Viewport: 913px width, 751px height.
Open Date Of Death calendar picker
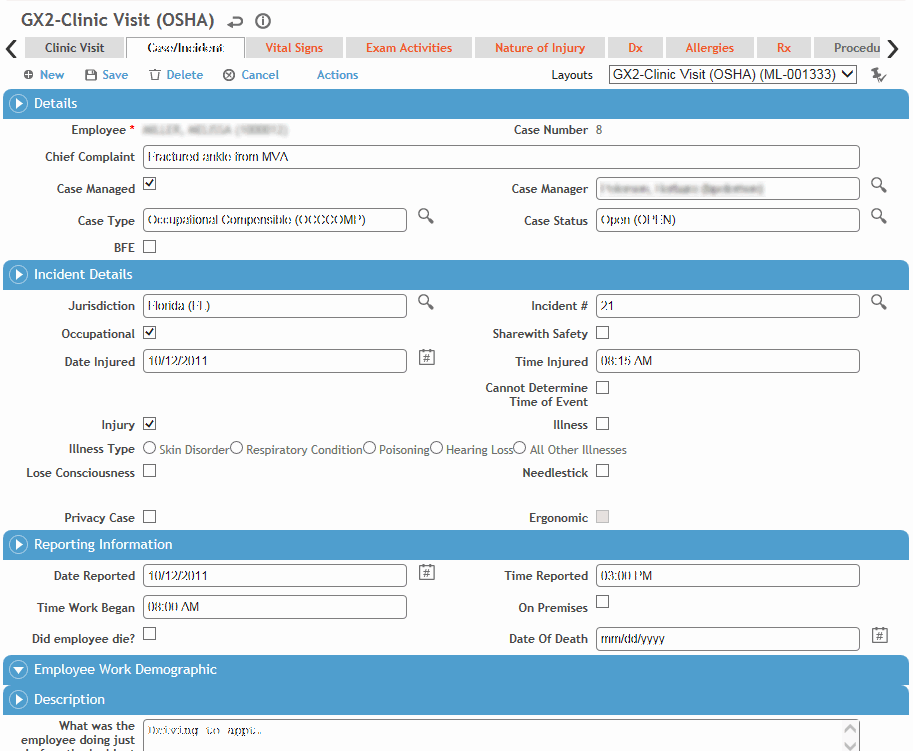click(880, 635)
